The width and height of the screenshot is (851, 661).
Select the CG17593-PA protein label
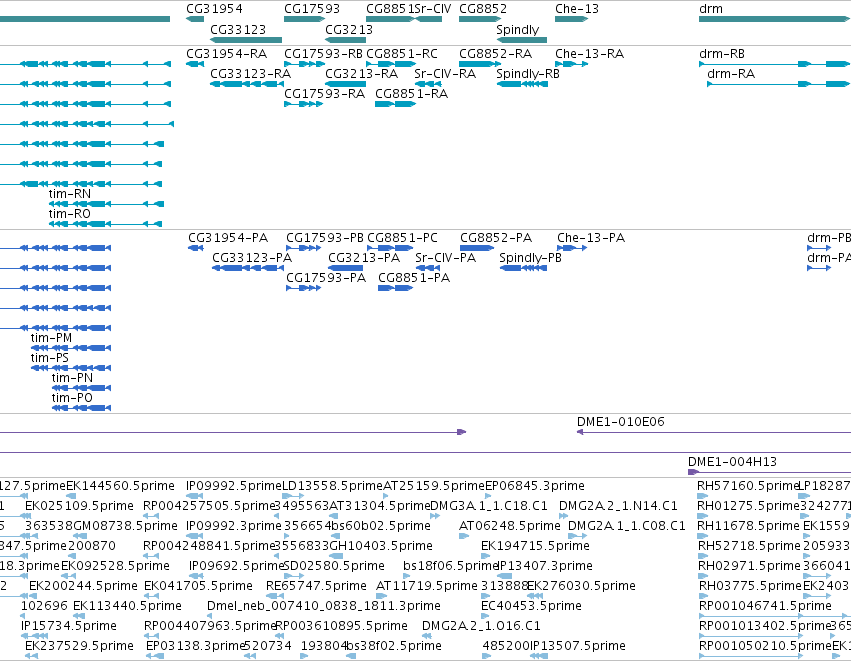click(x=326, y=278)
